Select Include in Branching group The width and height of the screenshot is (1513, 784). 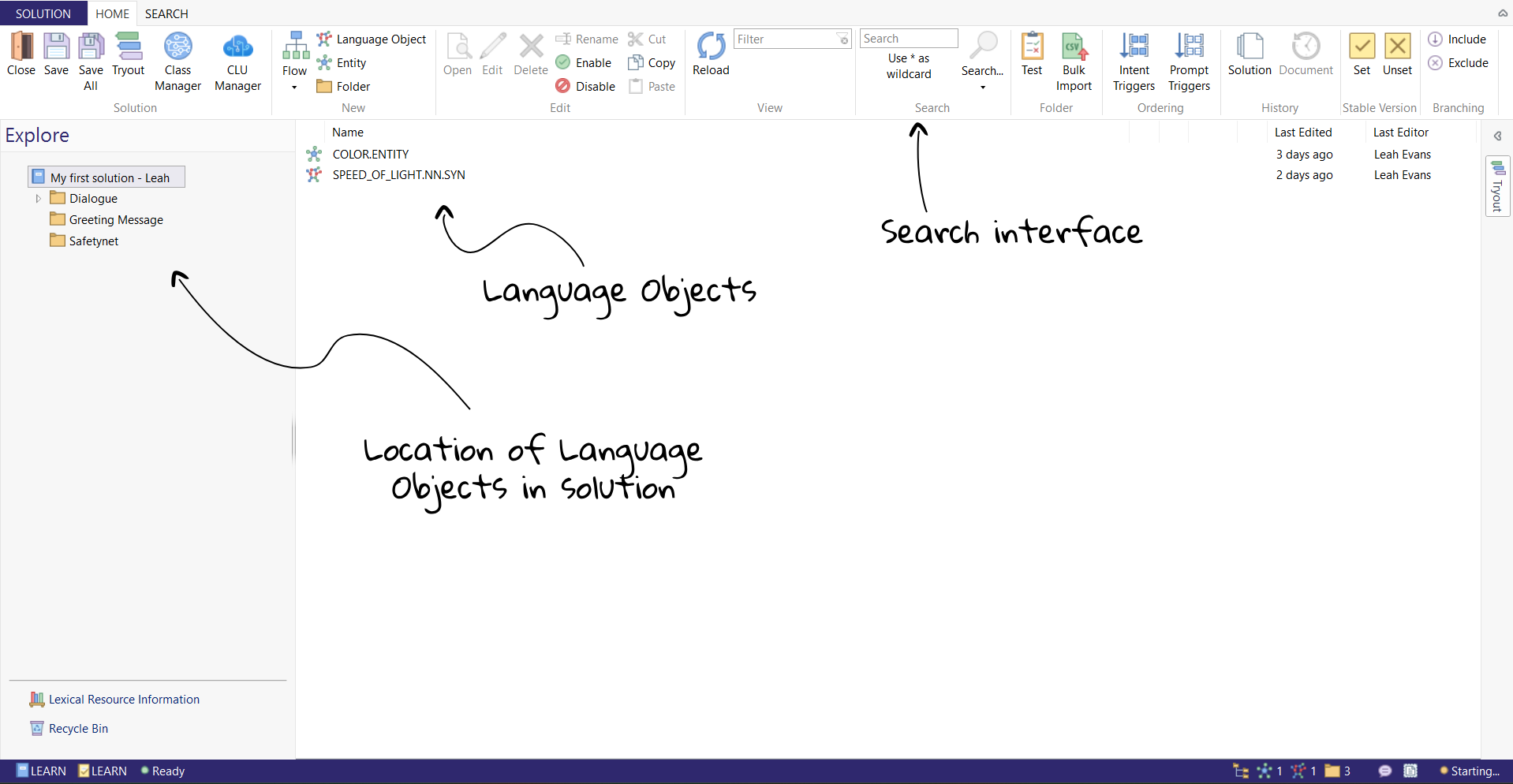tap(1458, 39)
